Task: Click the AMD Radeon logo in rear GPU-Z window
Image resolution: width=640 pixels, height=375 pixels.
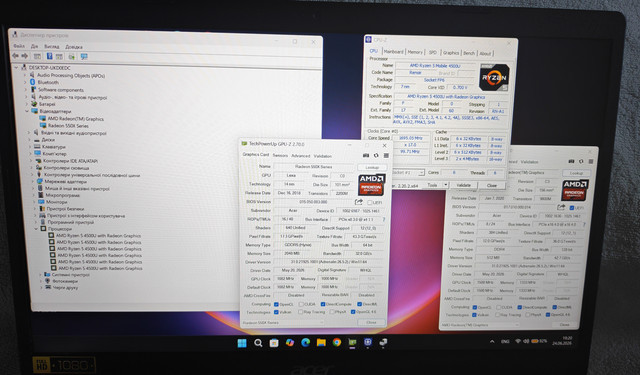Action: click(575, 190)
